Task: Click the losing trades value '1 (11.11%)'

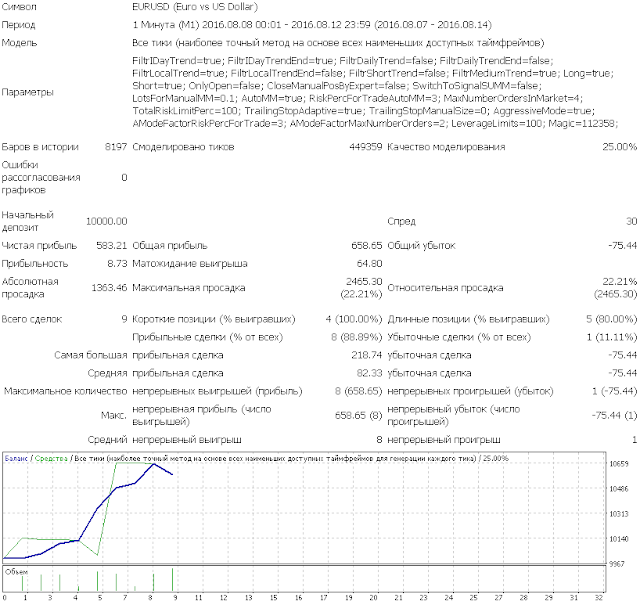Action: [612, 337]
